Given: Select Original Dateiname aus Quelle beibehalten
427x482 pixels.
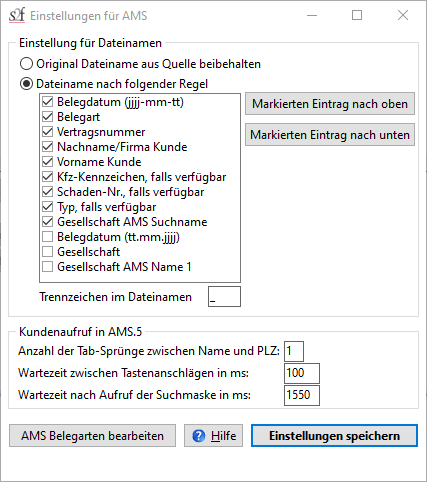Looking at the screenshot, I should 26,64.
